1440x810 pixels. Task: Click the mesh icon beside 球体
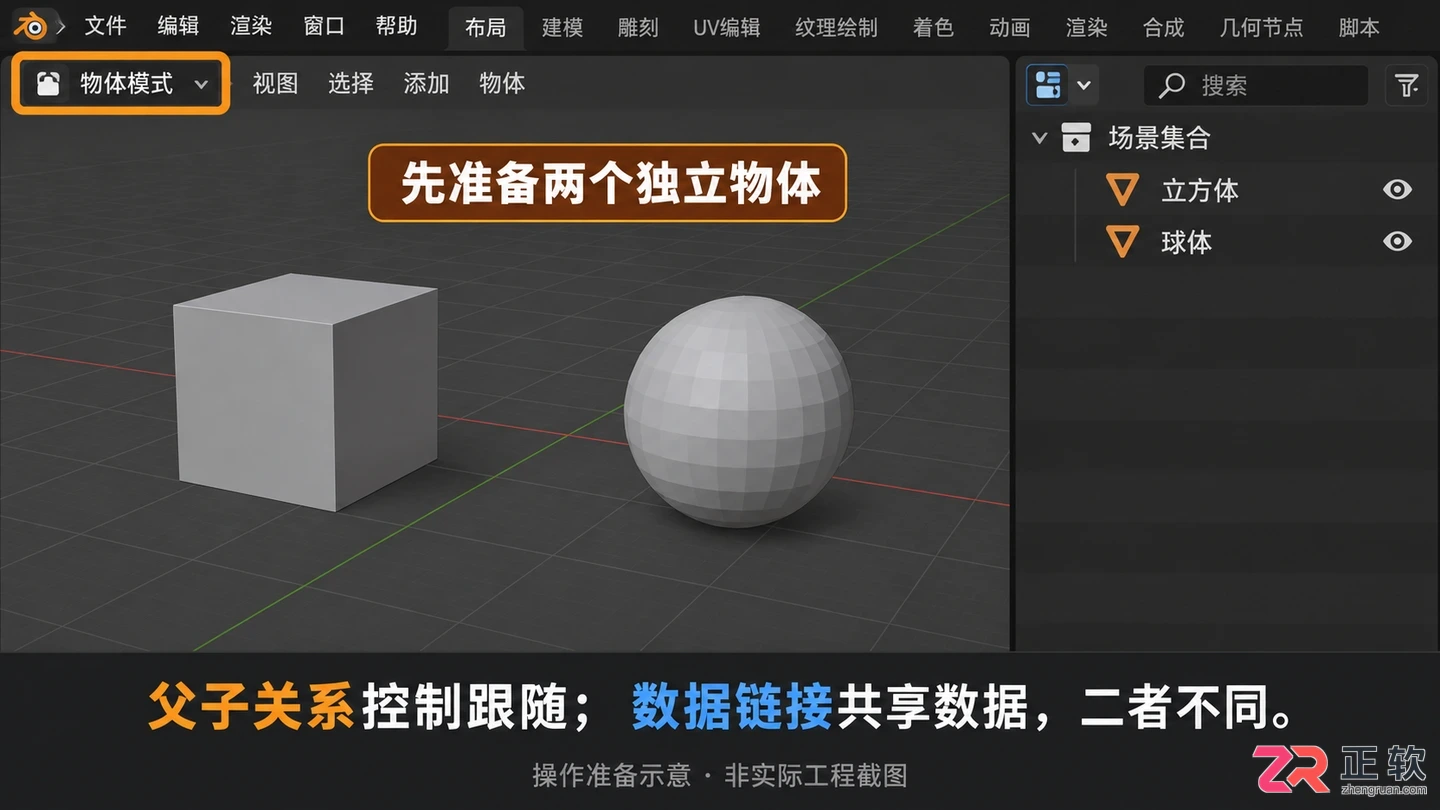pyautogui.click(x=1122, y=241)
